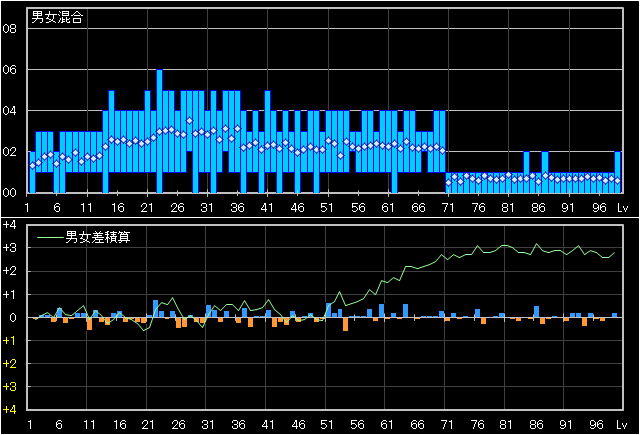Click level 56 tick in 男女差積算 chart

click(x=357, y=425)
